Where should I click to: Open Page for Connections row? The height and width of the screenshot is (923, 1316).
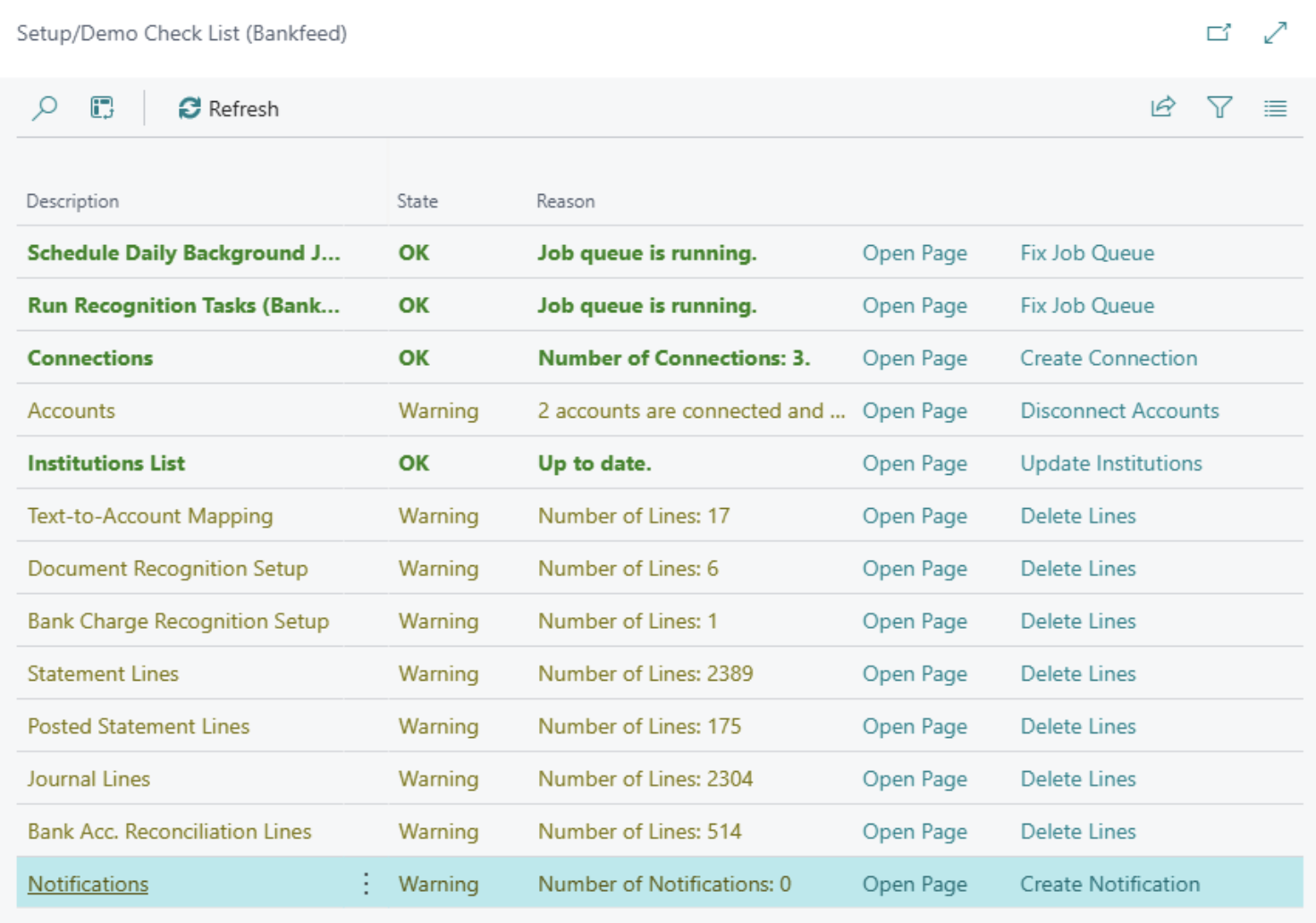point(915,358)
